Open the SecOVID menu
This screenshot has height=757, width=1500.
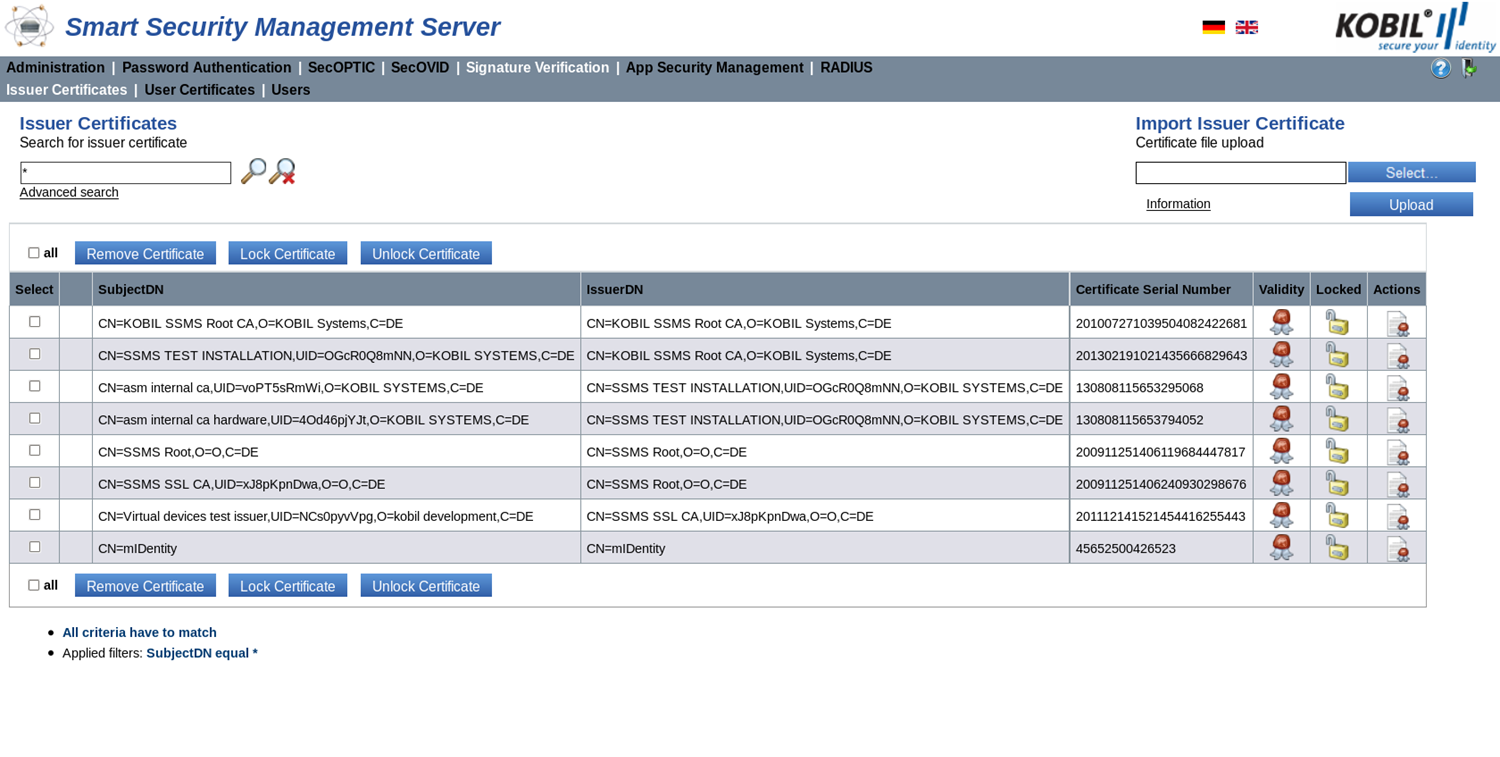pos(420,68)
